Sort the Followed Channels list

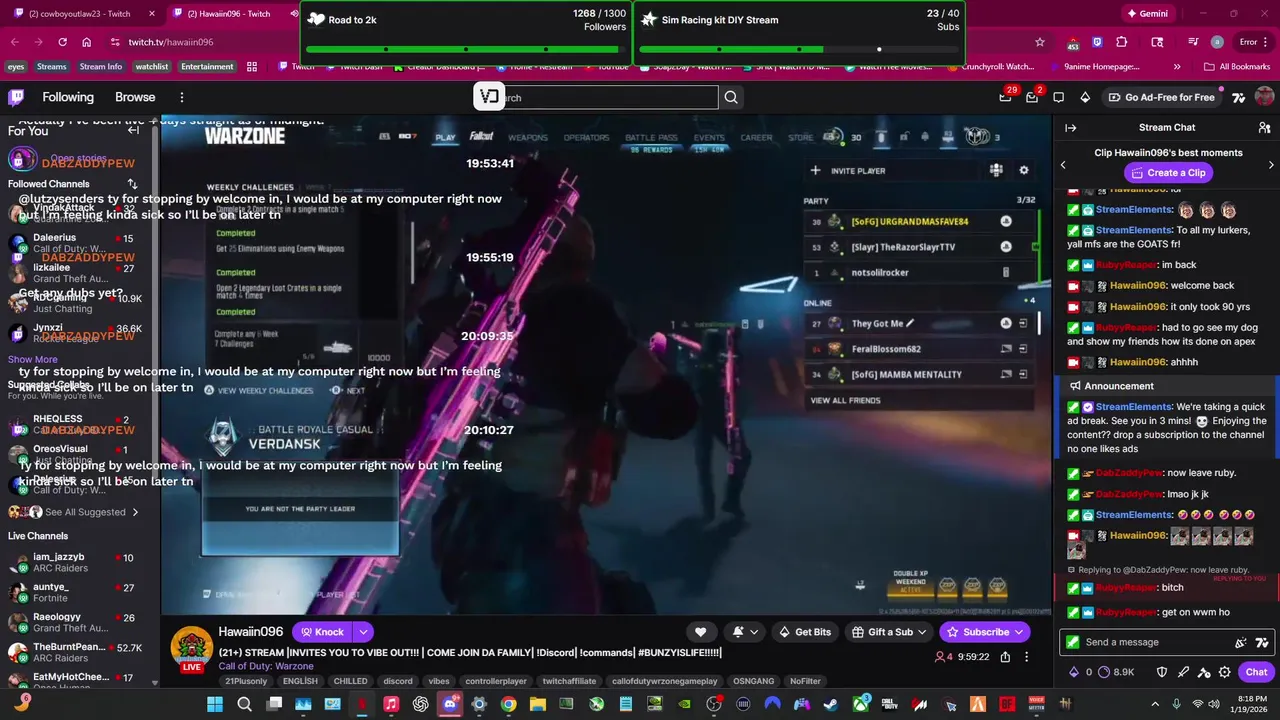[132, 184]
